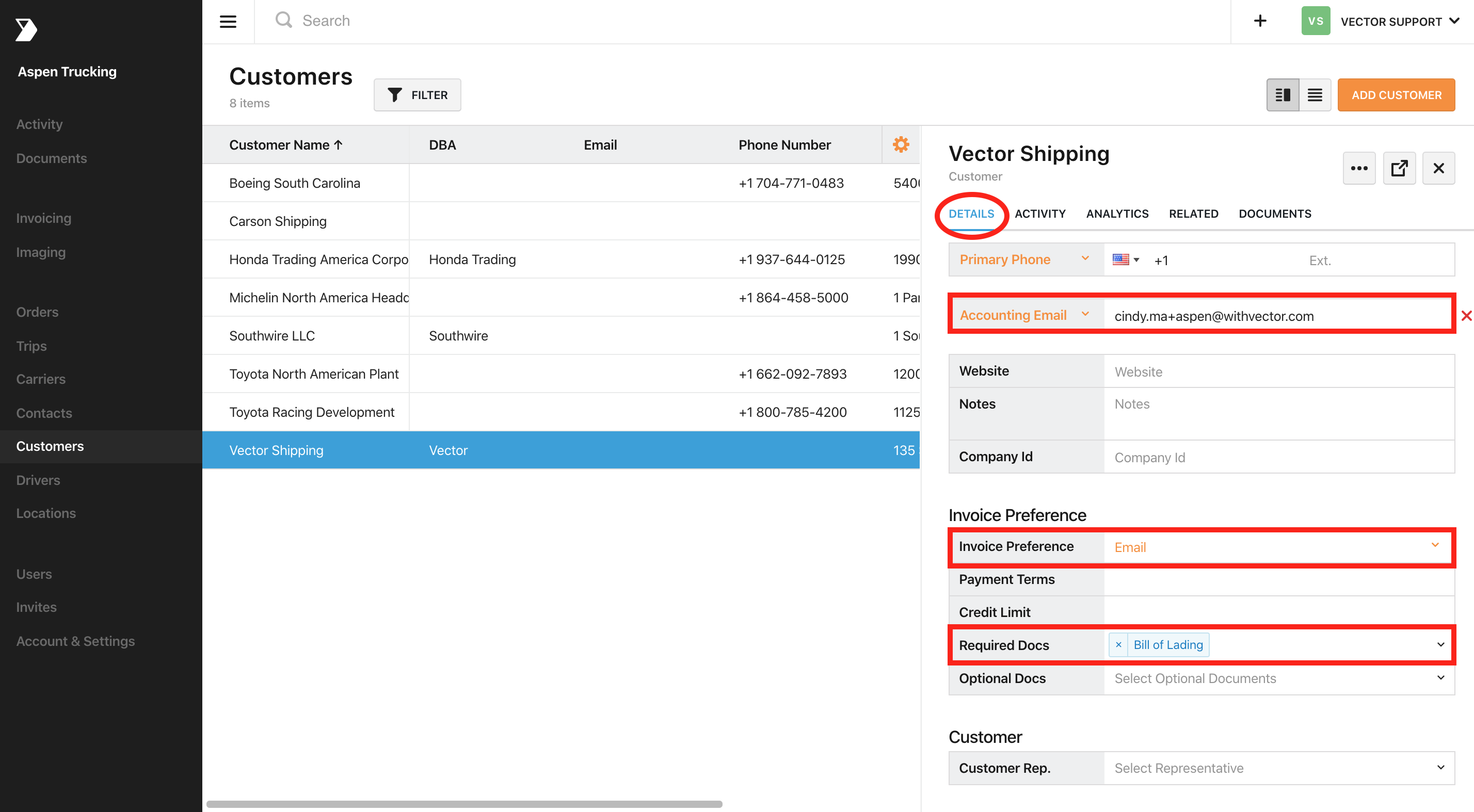Open the Vector Support user menu
The height and width of the screenshot is (812, 1474).
[x=1399, y=22]
